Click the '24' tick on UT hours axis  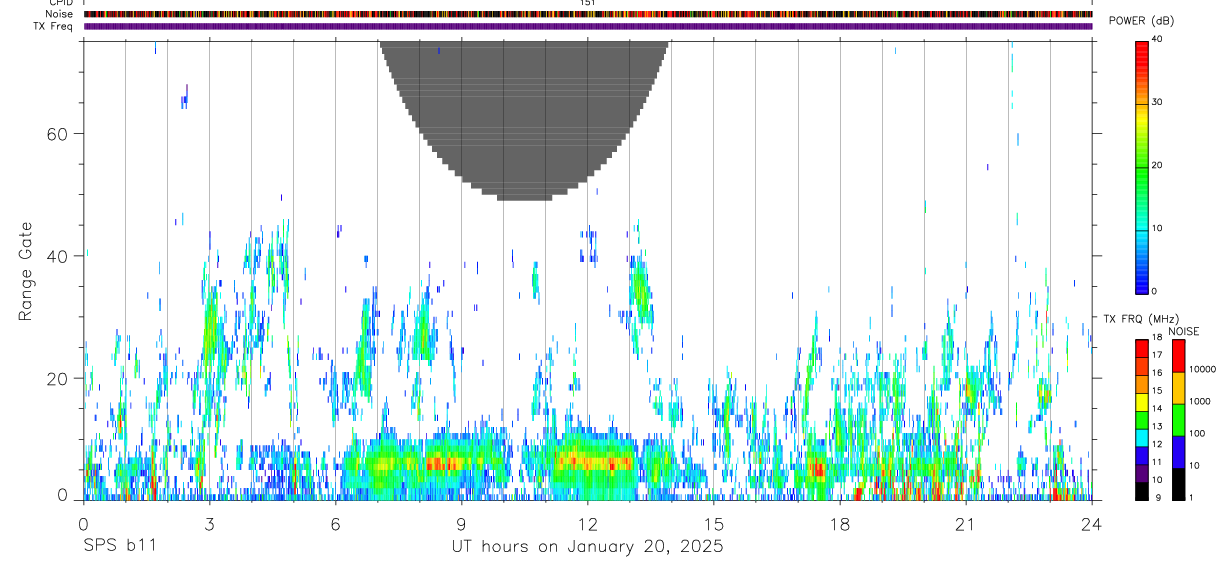tap(1092, 523)
